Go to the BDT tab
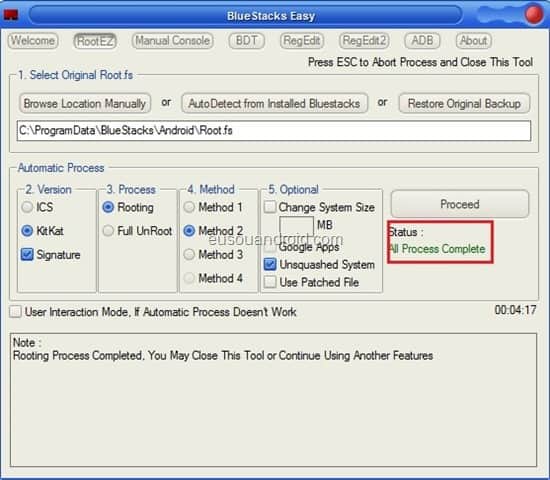550x480 pixels. click(246, 41)
